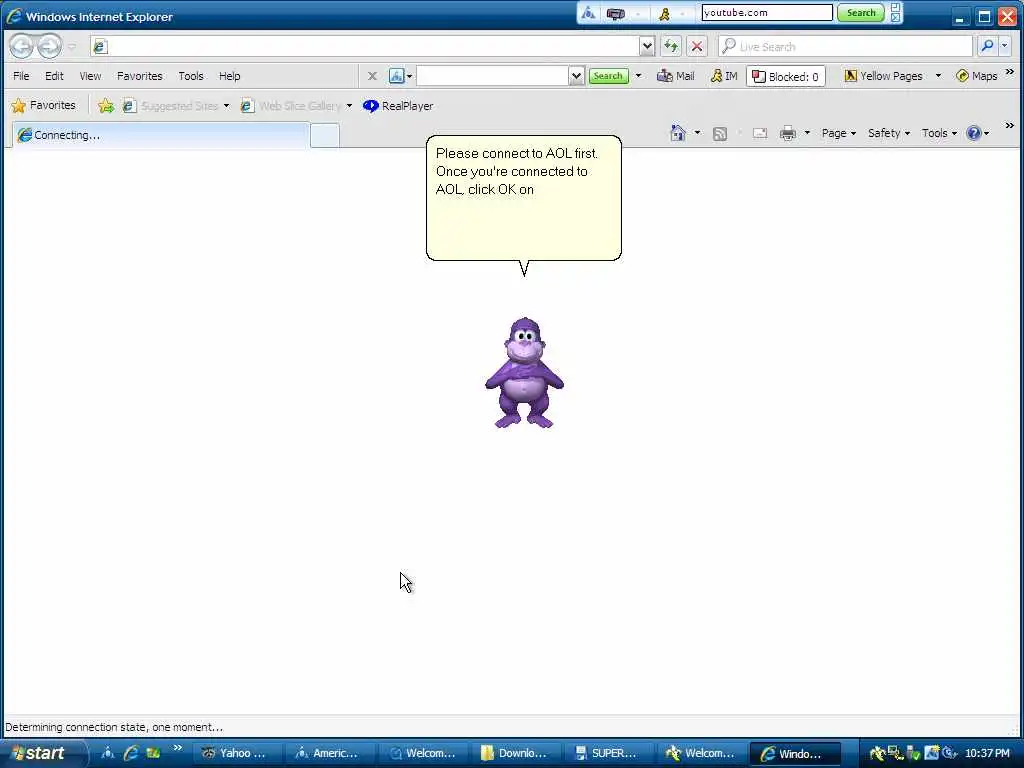1024x768 pixels.
Task: Click the Maps toolbar button
Action: click(x=976, y=76)
